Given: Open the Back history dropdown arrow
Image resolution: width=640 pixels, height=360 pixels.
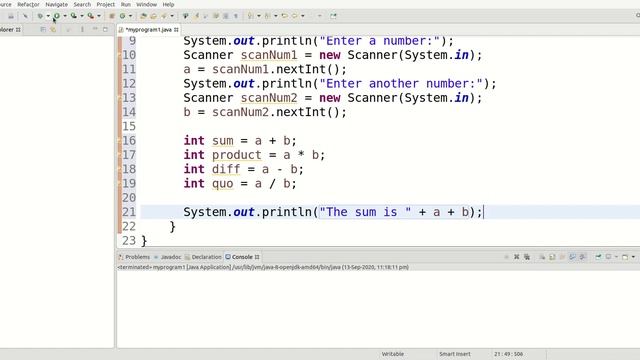Looking at the screenshot, I should tap(302, 16).
